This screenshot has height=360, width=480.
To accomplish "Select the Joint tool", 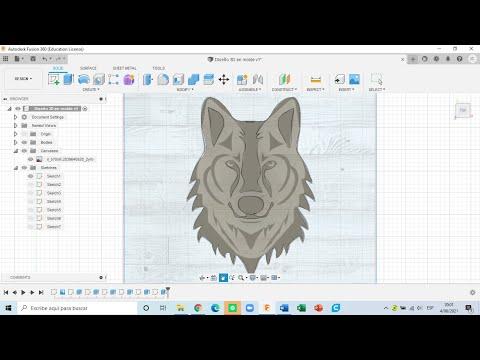I will 258,79.
